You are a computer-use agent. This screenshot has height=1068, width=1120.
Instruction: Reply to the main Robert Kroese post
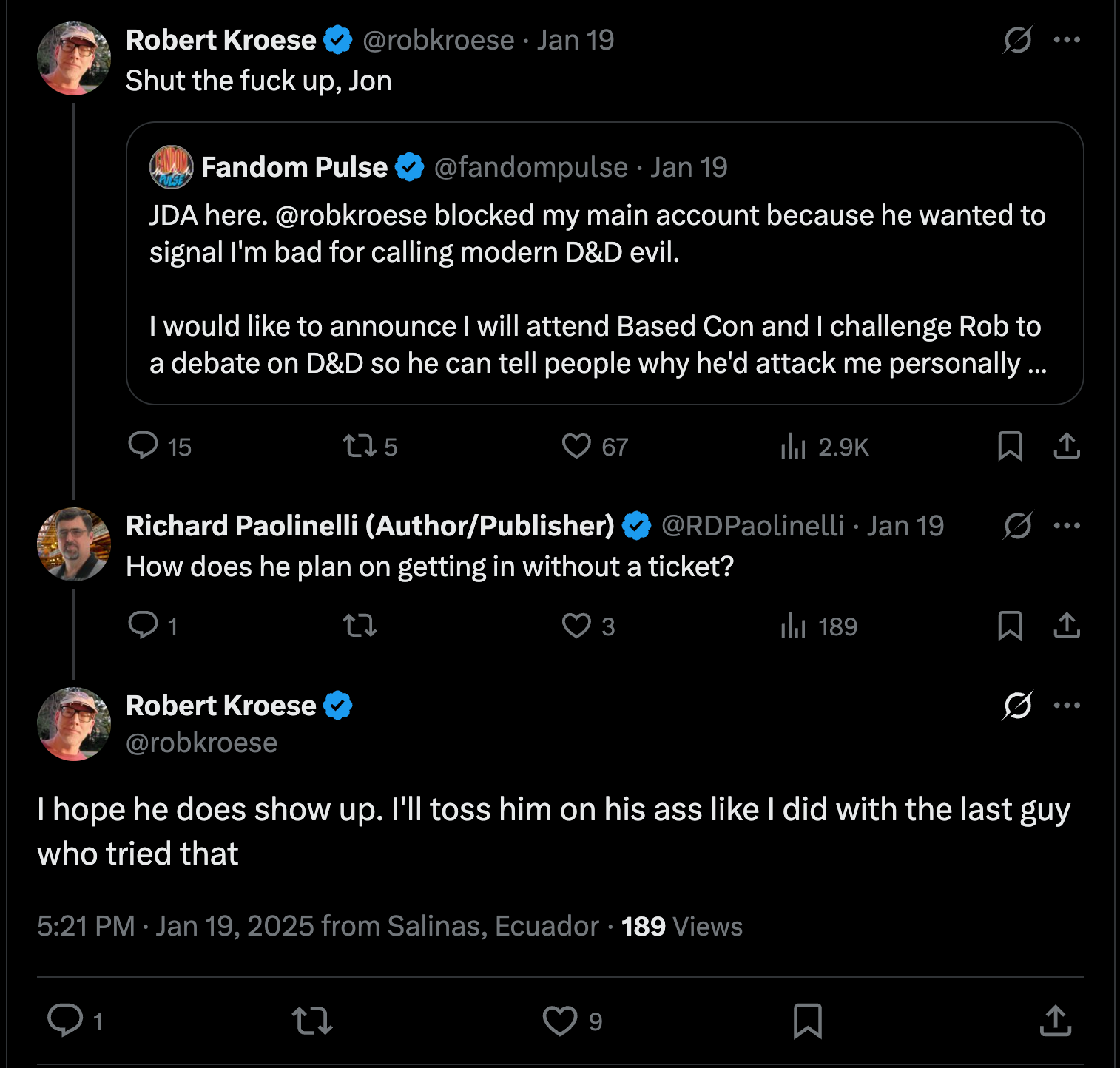point(65,1021)
